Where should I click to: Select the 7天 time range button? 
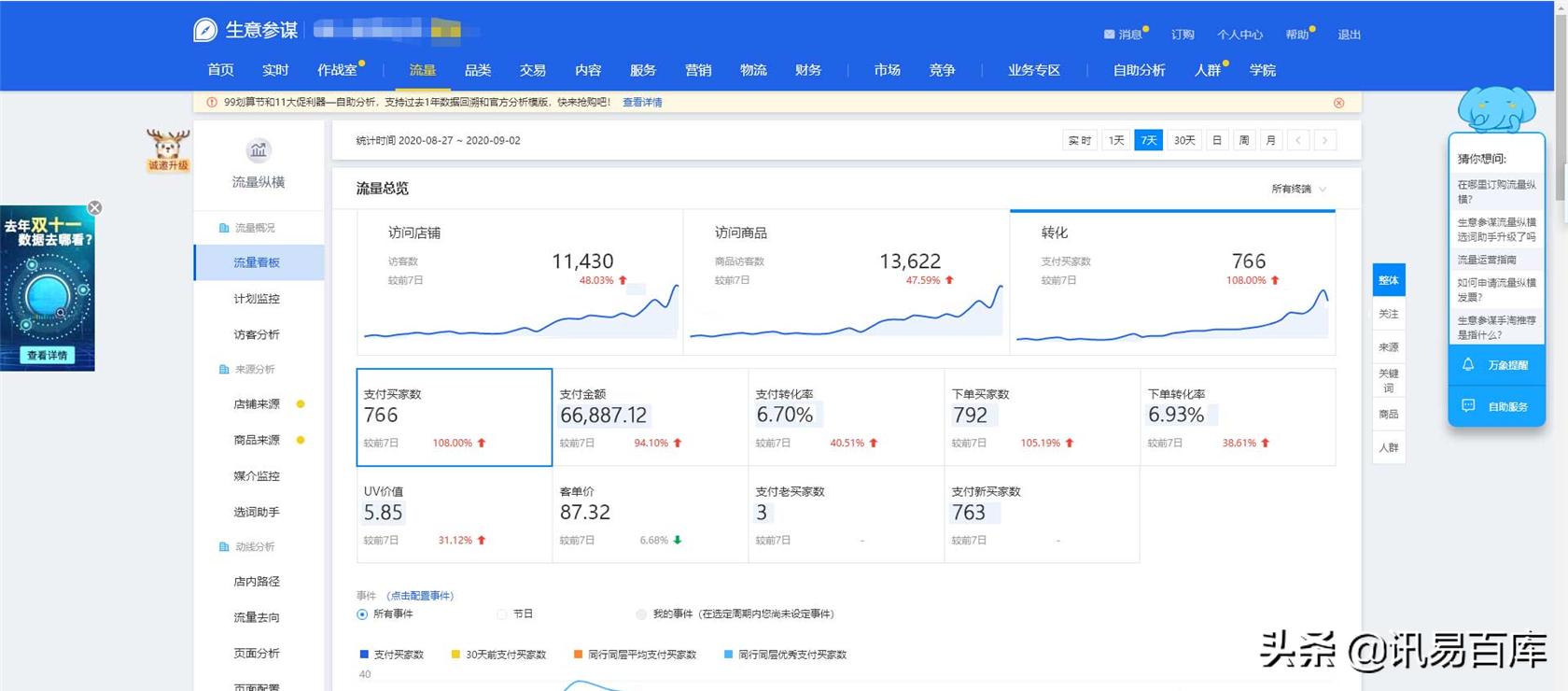pyautogui.click(x=1149, y=140)
